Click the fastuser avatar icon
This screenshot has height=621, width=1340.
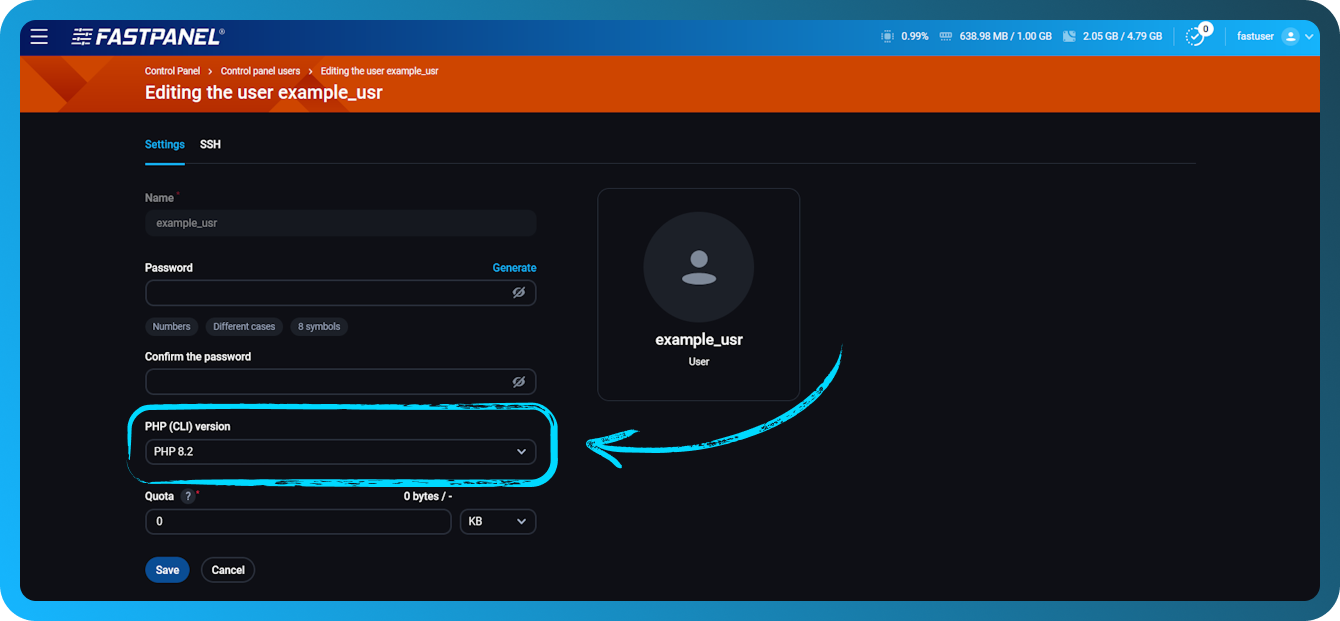tap(1293, 35)
